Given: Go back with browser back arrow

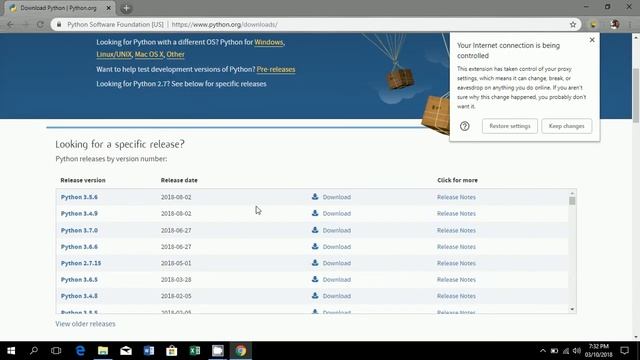Looking at the screenshot, I should tap(10, 24).
